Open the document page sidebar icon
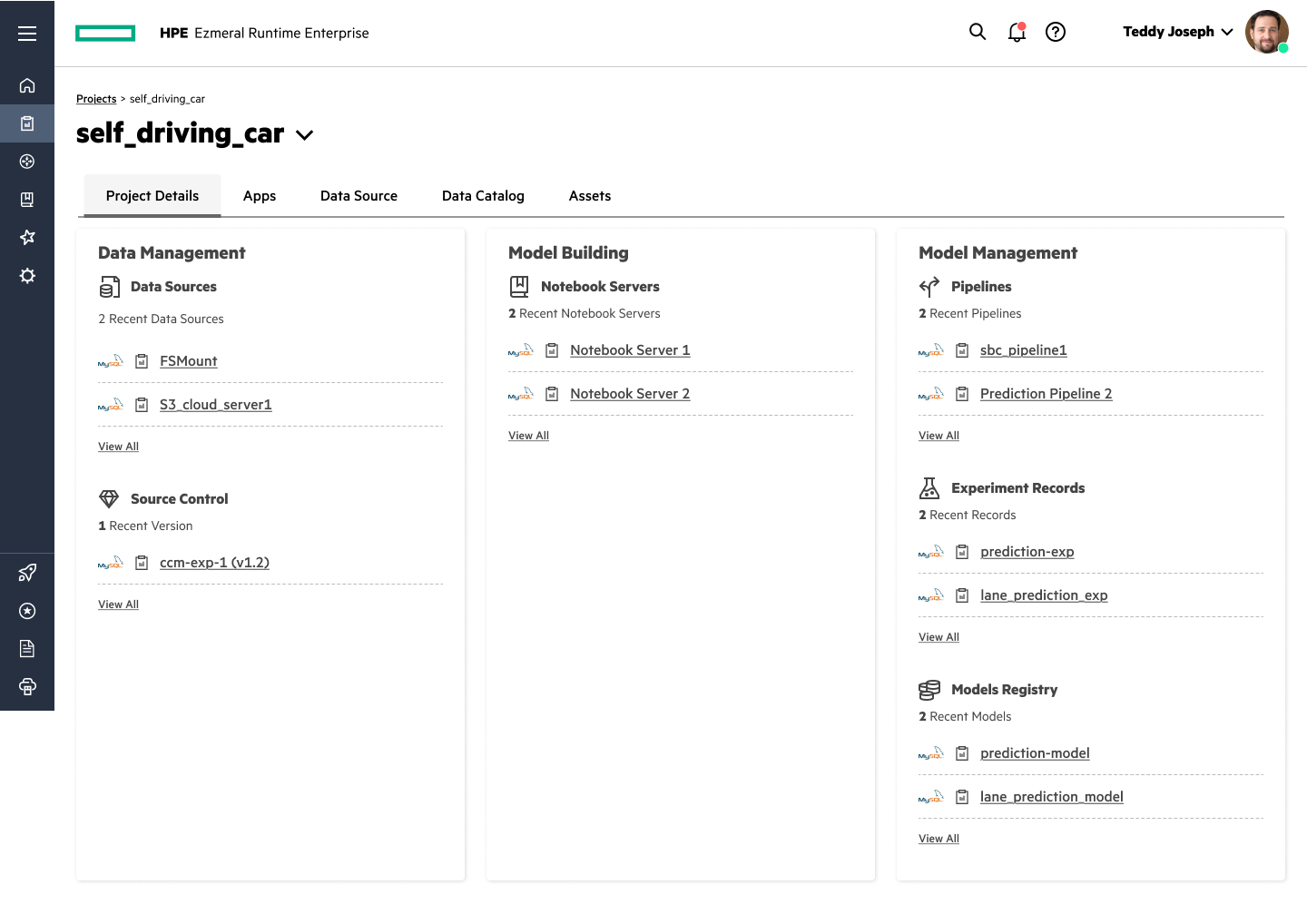The image size is (1307, 924). click(27, 648)
